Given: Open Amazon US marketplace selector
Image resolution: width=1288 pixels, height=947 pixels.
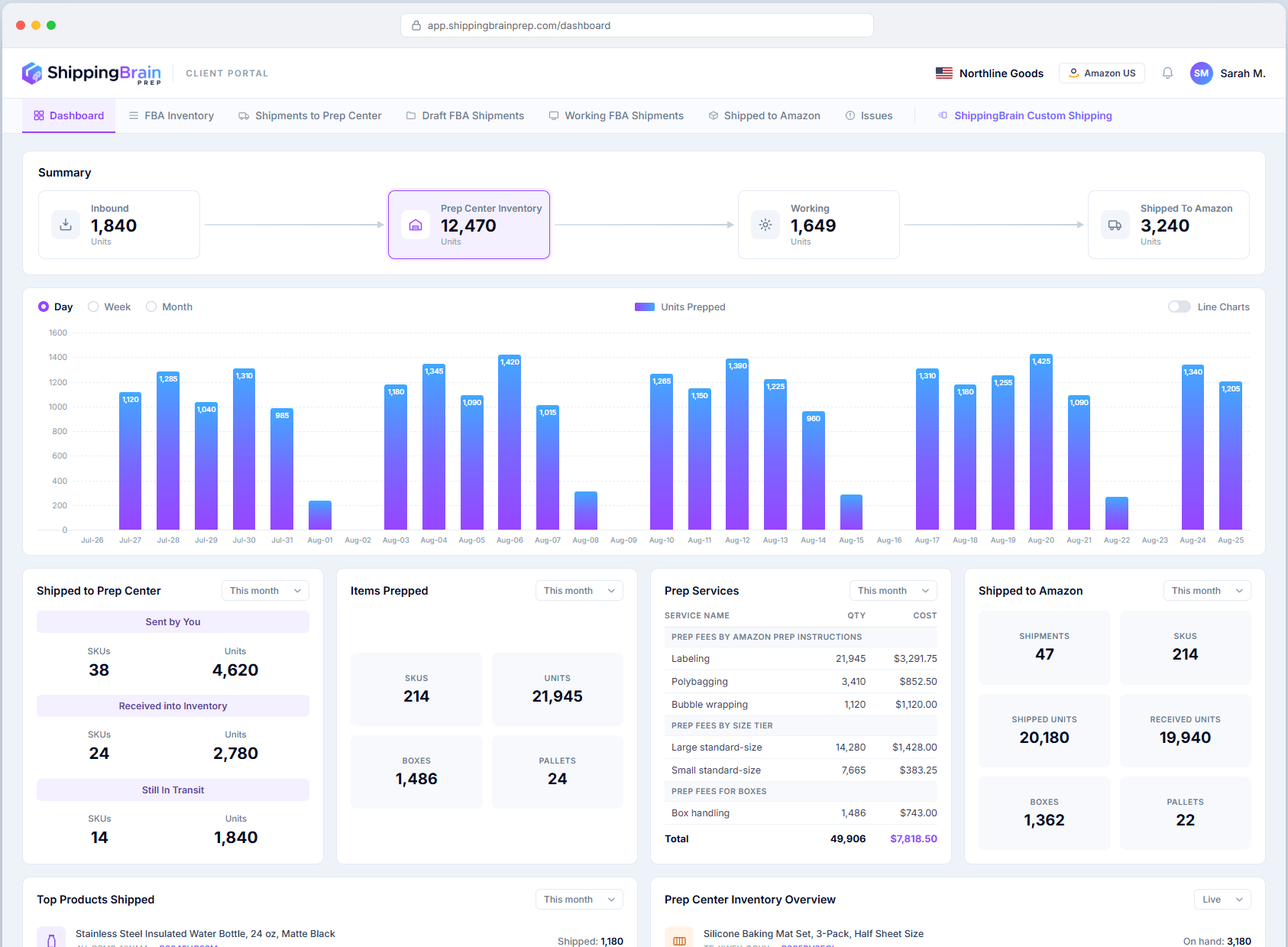Looking at the screenshot, I should click(1102, 73).
